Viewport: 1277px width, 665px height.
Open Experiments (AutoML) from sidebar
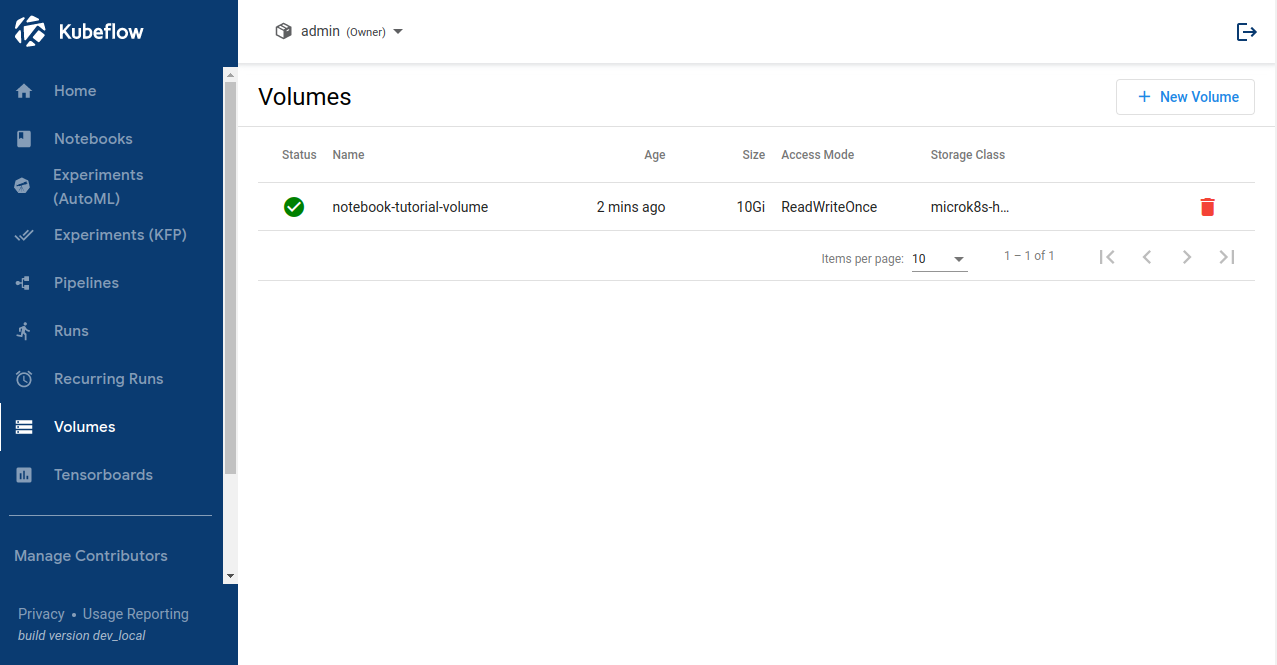(x=98, y=187)
